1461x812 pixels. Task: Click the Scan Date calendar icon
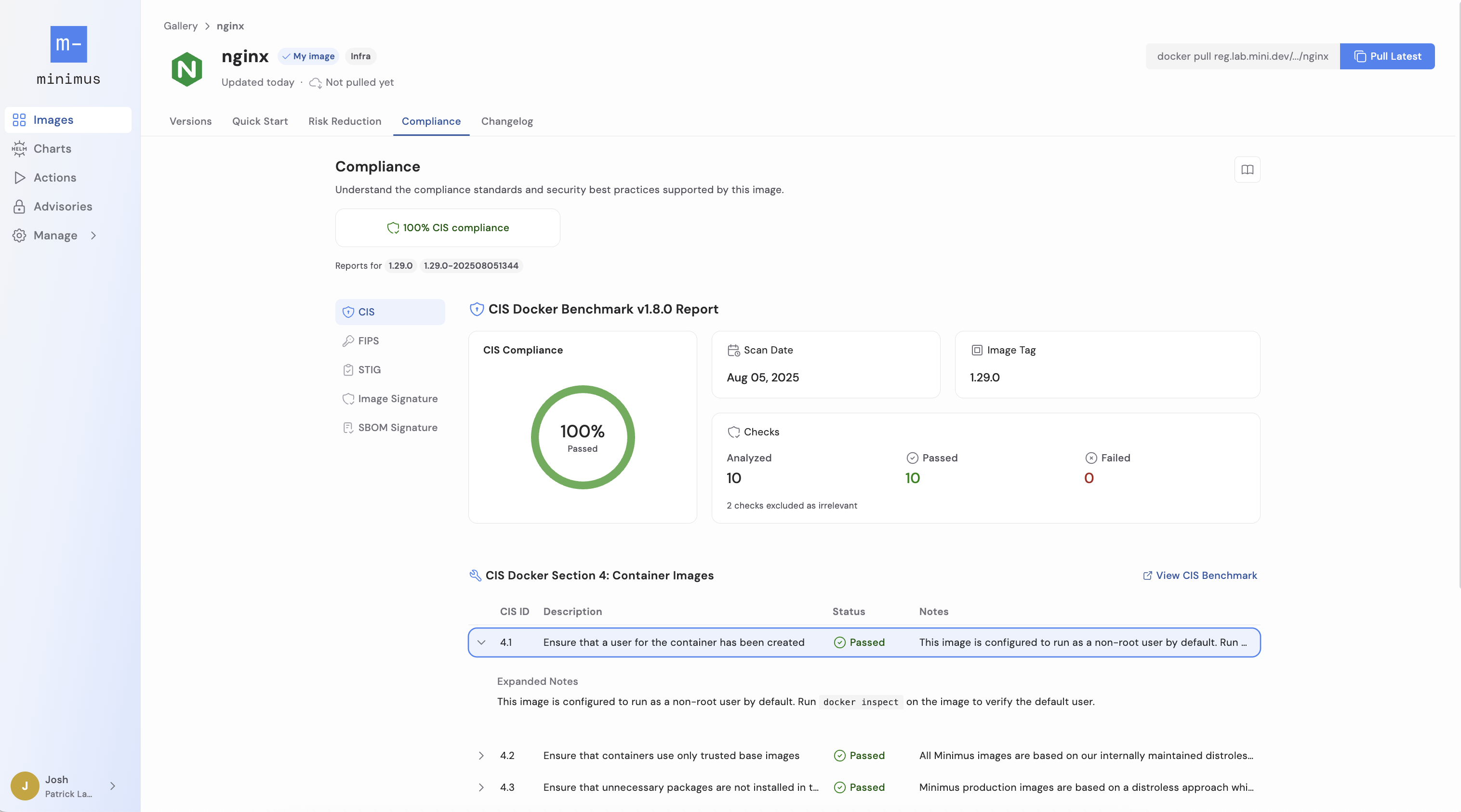(x=733, y=351)
